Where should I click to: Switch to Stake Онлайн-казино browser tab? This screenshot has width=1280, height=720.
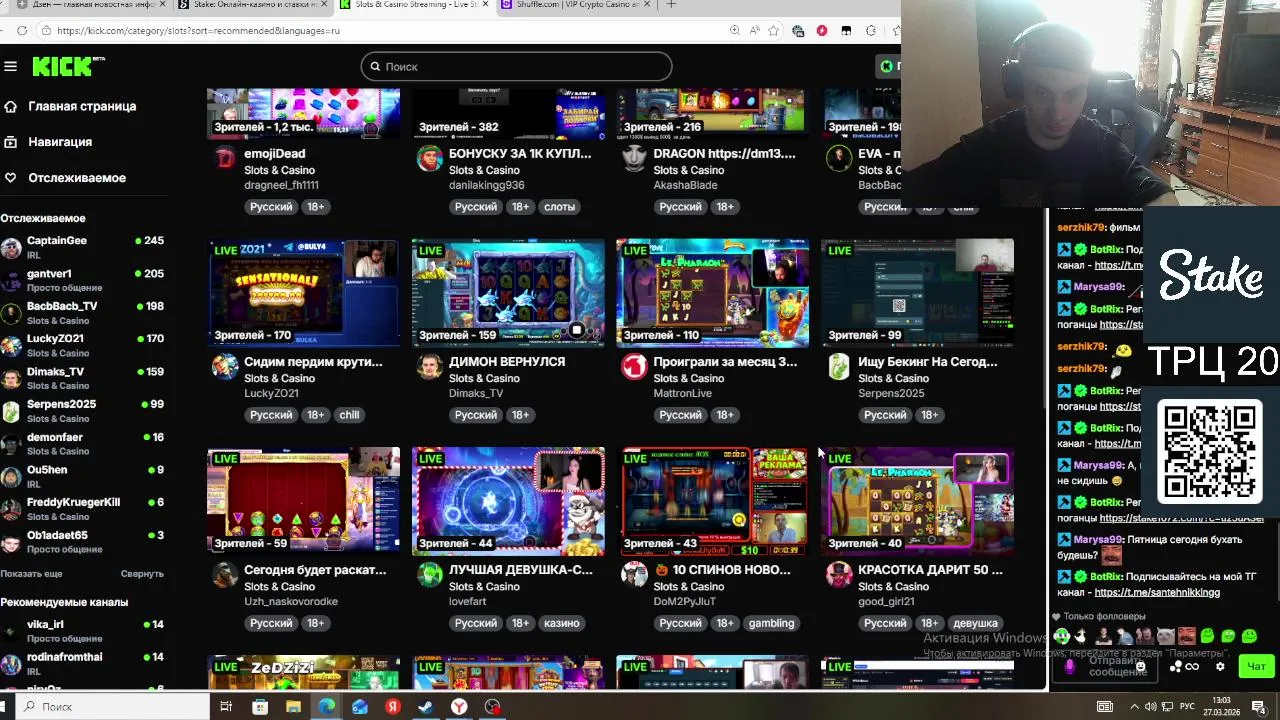tap(250, 5)
